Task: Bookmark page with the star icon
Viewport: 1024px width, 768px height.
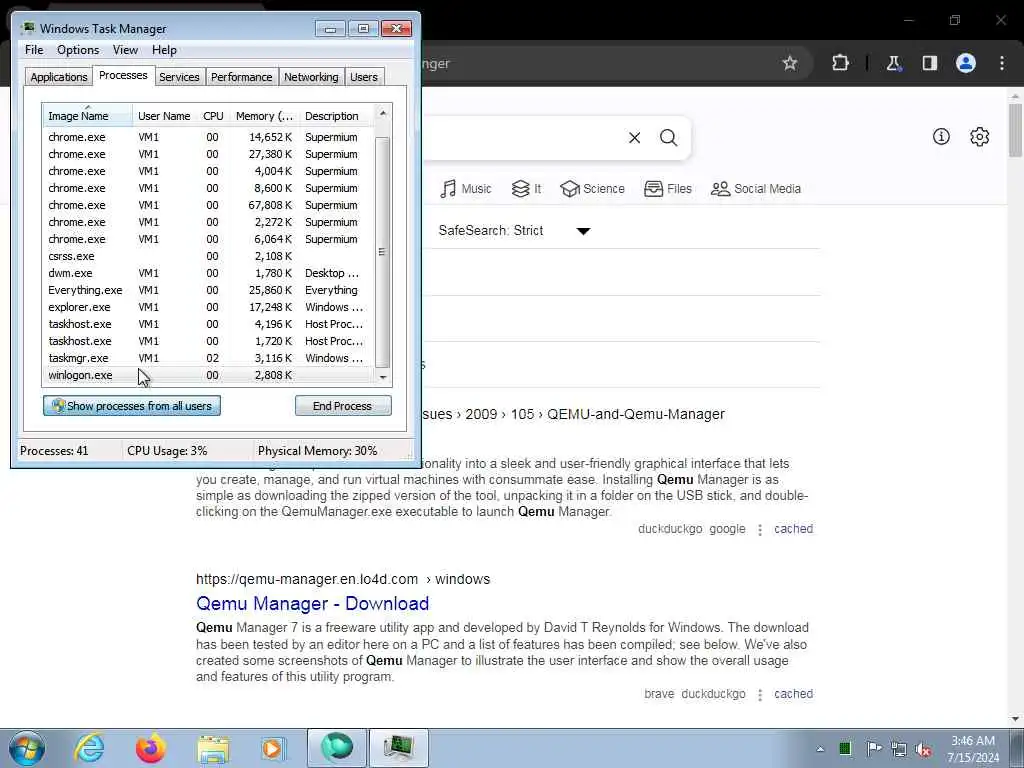Action: coord(790,63)
